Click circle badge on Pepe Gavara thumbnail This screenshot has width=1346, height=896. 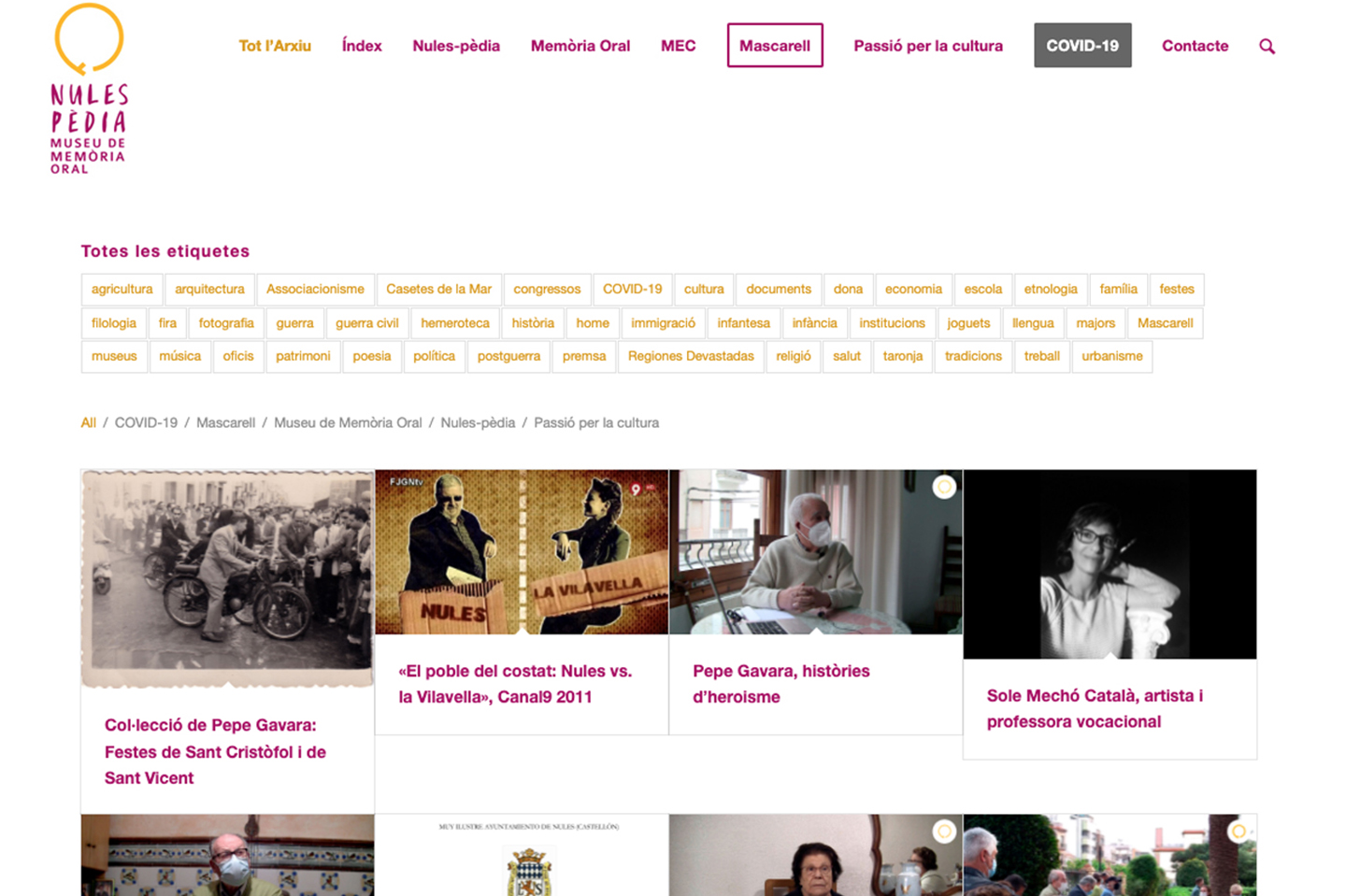tap(944, 487)
